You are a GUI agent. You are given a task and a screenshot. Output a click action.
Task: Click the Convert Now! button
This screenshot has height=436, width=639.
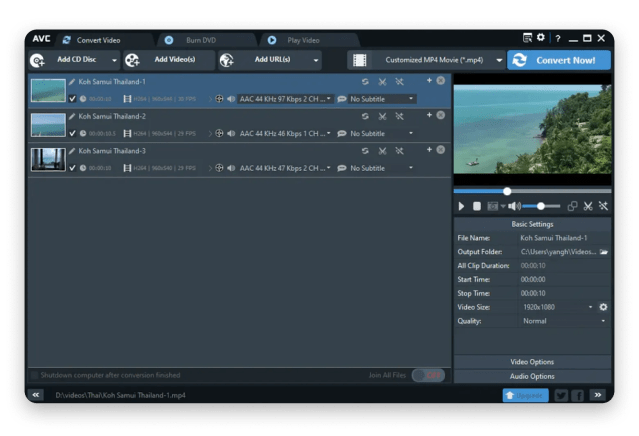click(559, 60)
